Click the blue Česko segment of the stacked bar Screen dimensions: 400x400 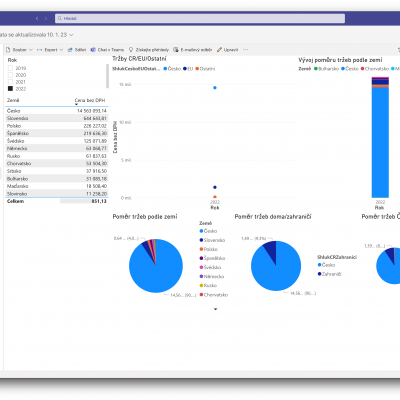tap(380, 142)
